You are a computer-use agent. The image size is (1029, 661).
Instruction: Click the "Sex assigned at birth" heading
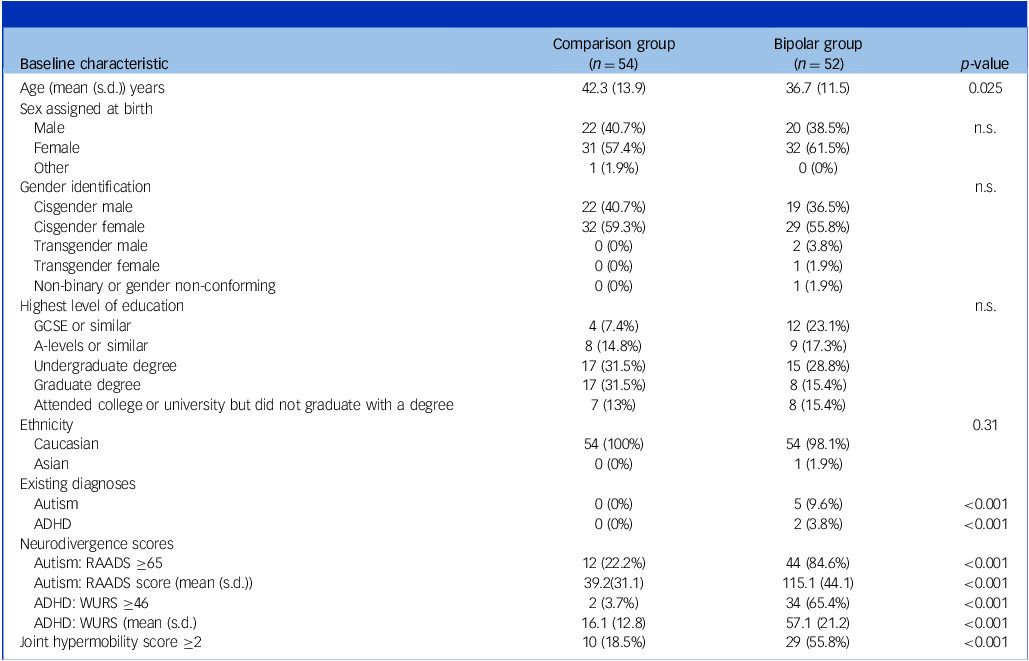(86, 108)
